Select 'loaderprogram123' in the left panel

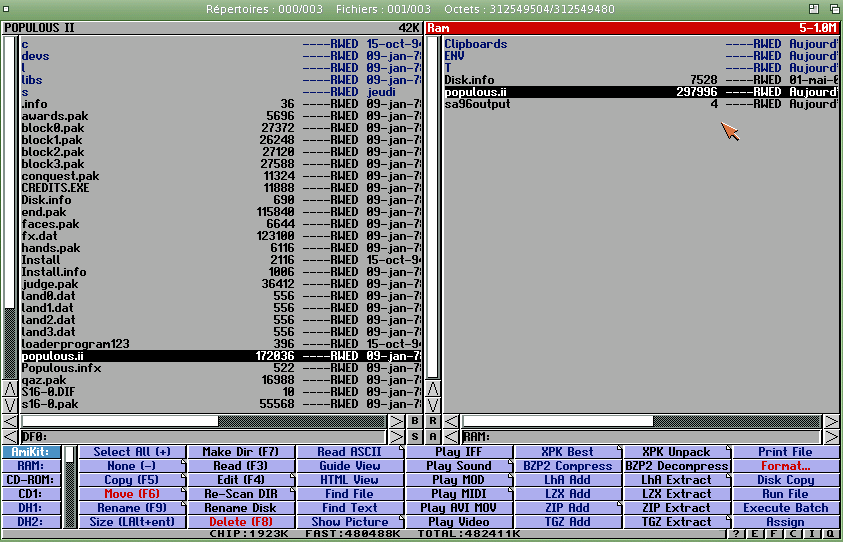(222, 344)
